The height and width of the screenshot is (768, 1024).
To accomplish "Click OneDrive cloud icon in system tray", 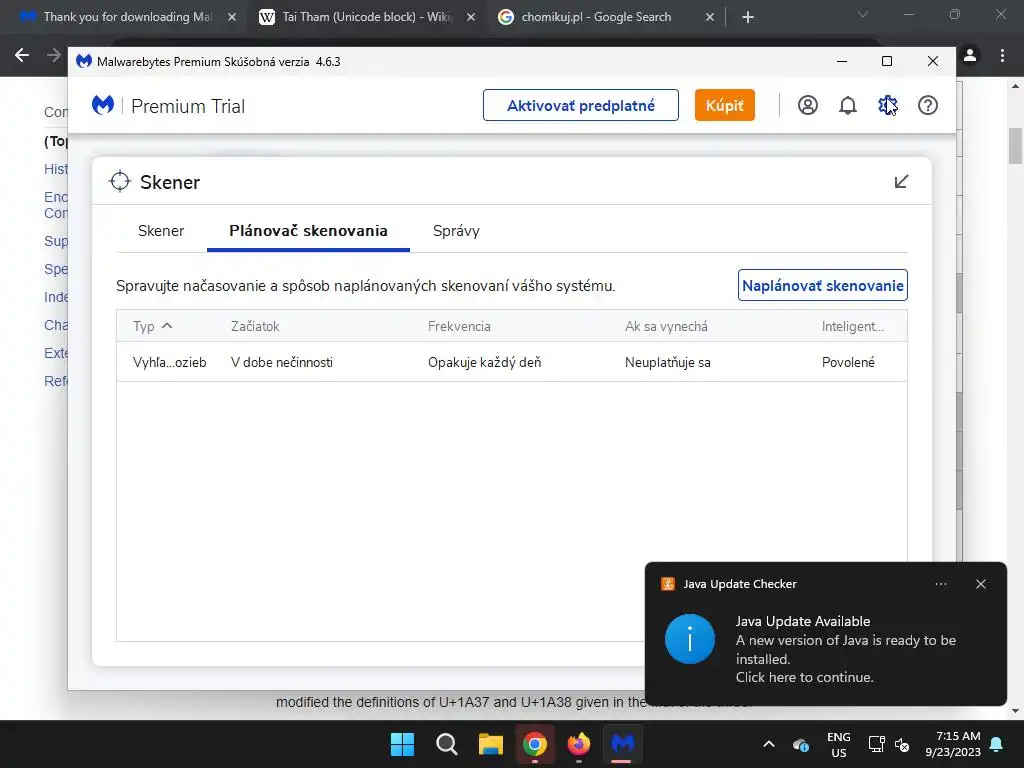I will pos(801,744).
